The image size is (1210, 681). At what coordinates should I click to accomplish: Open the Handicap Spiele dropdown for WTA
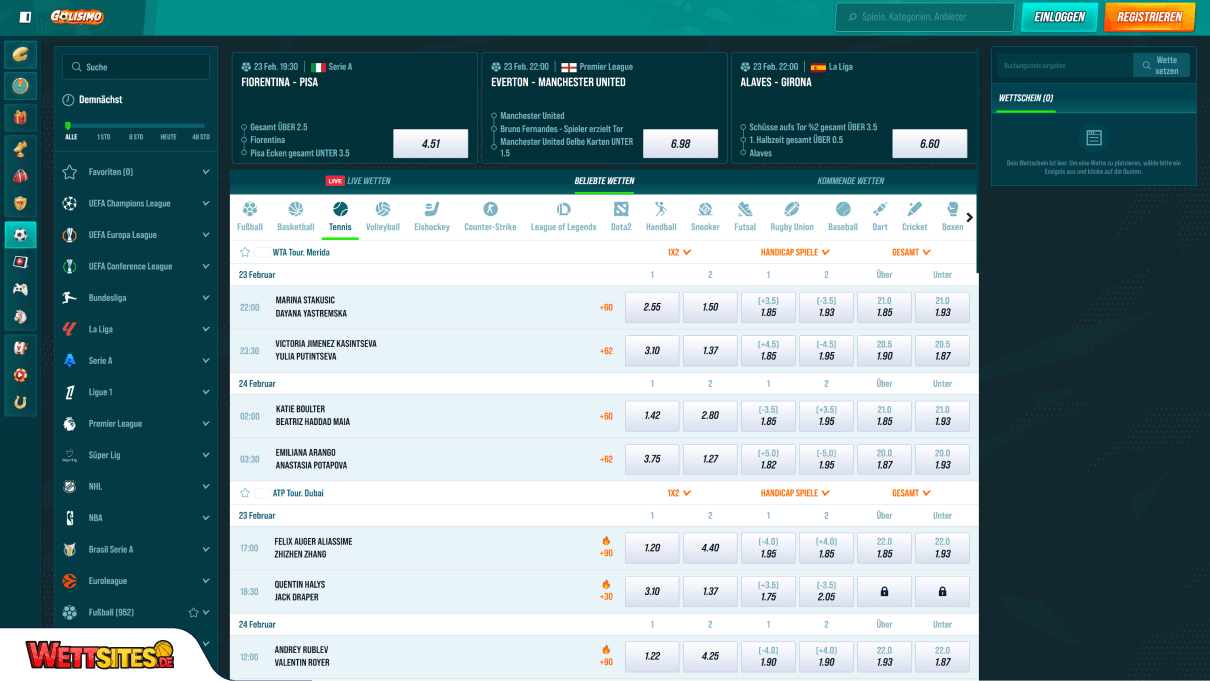[x=796, y=253]
